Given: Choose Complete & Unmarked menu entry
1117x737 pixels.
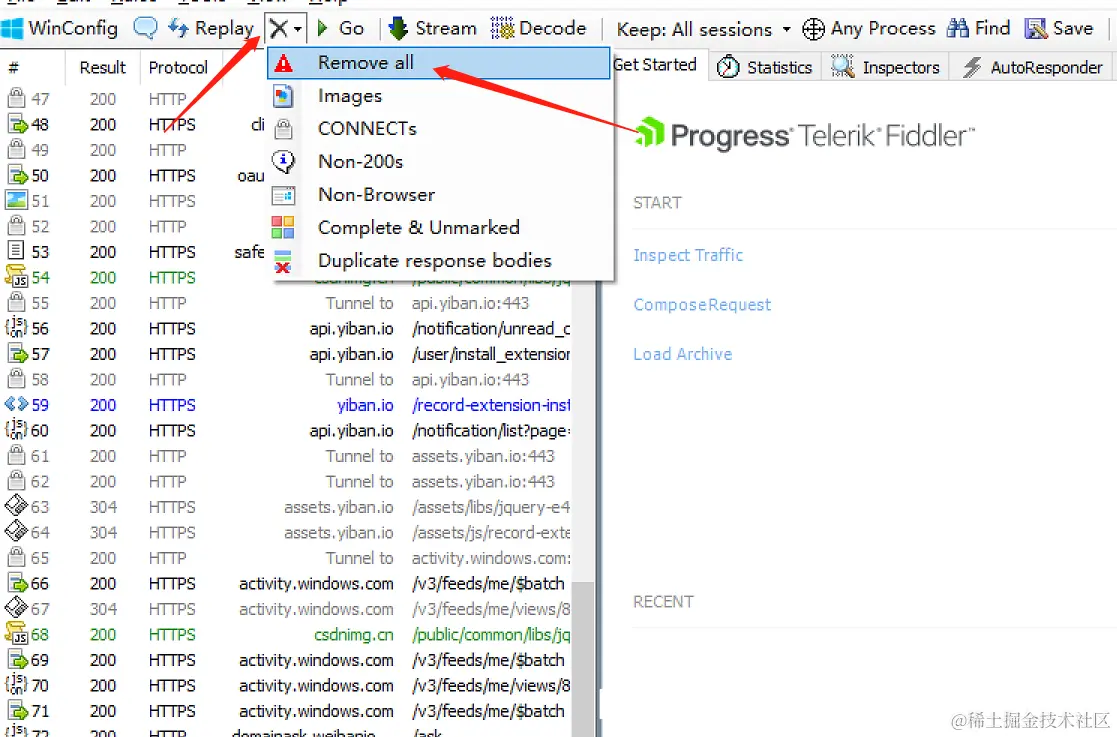Looking at the screenshot, I should 439,227.
